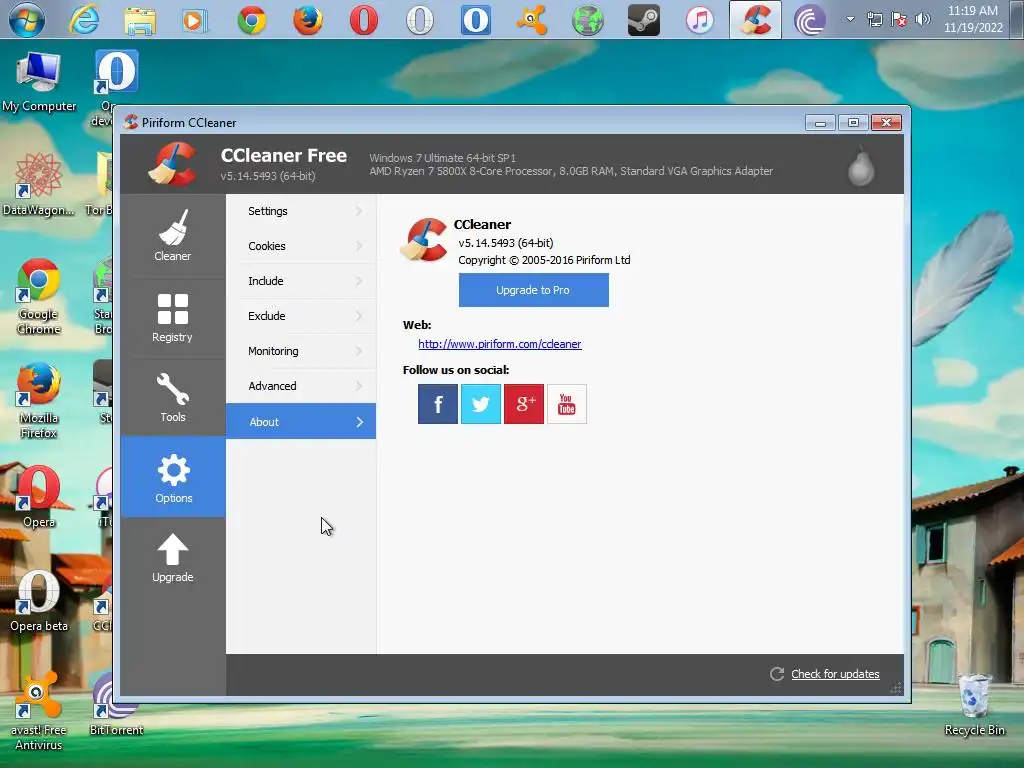Click 'Copyright © 2005-2016 Piriform Ltd' text

544,260
